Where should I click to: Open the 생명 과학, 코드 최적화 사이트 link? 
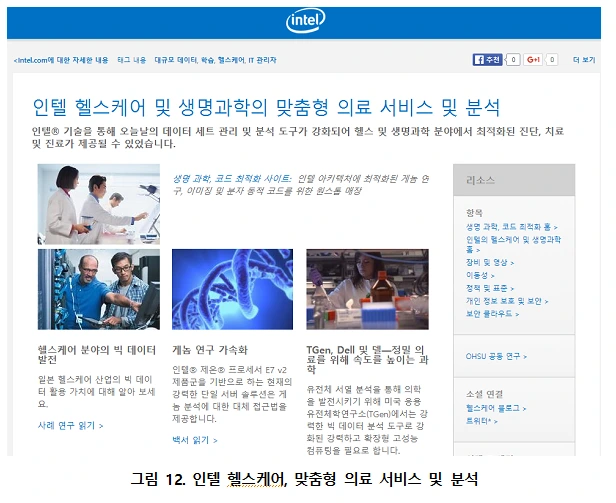tap(232, 179)
